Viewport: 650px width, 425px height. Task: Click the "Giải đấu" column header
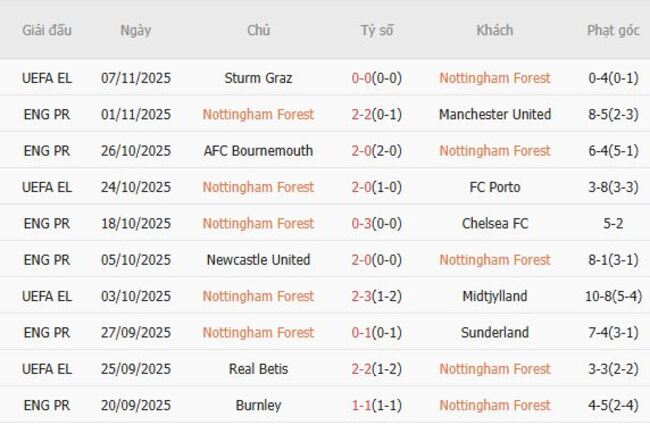pos(47,30)
